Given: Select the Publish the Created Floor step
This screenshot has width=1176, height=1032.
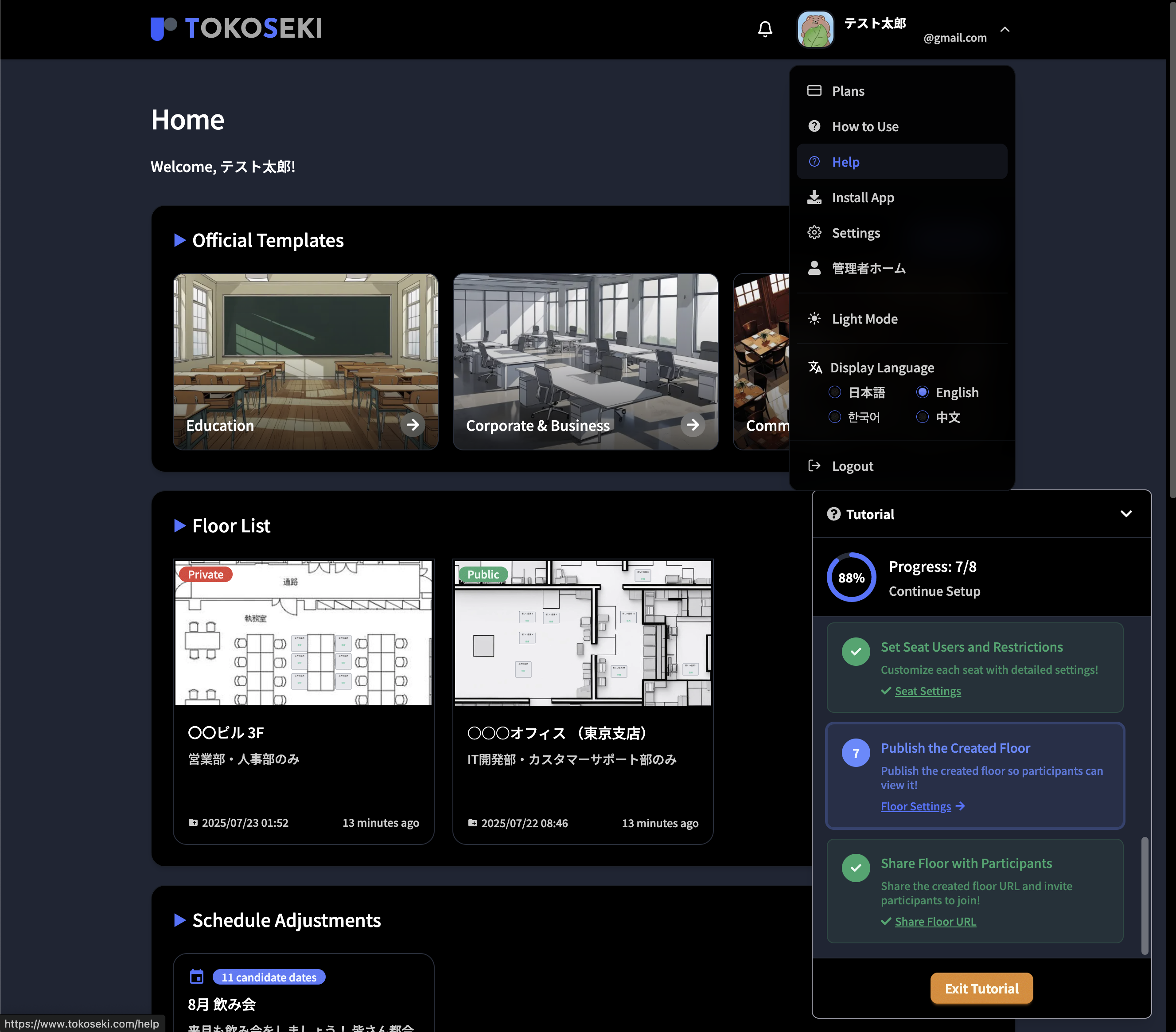Looking at the screenshot, I should click(975, 775).
